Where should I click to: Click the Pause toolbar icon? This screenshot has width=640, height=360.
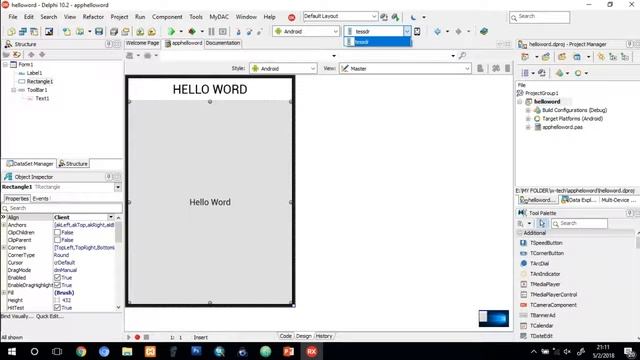(211, 31)
